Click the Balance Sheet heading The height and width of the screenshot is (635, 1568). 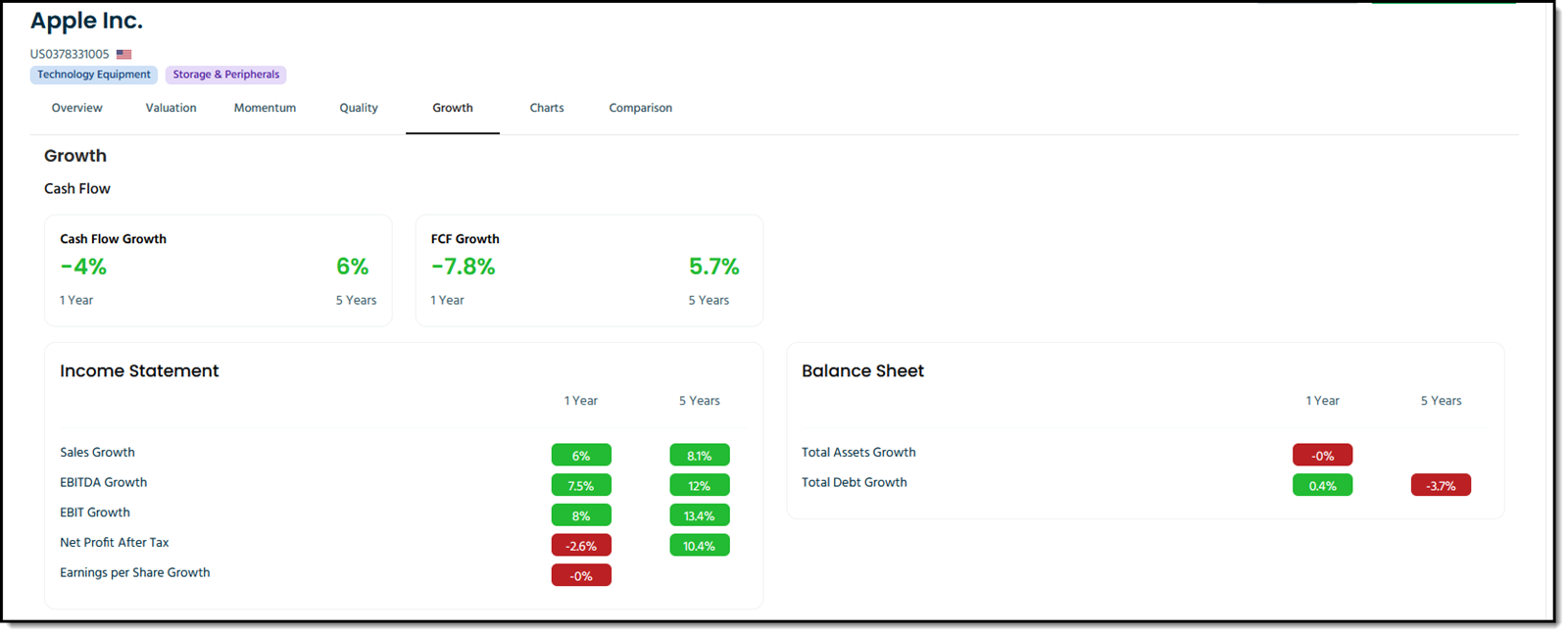[862, 371]
